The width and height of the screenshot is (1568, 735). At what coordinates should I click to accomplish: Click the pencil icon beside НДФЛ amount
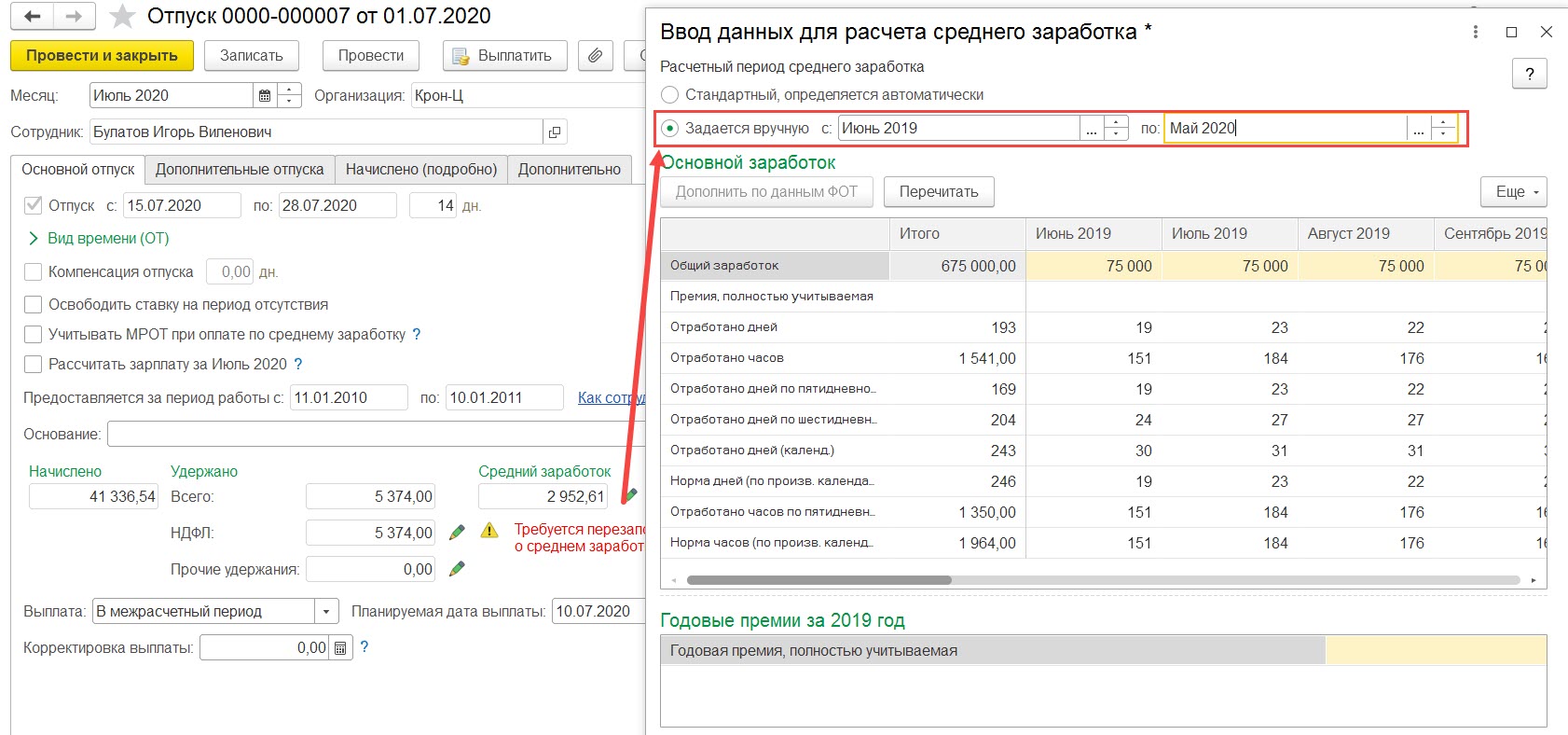click(x=457, y=533)
